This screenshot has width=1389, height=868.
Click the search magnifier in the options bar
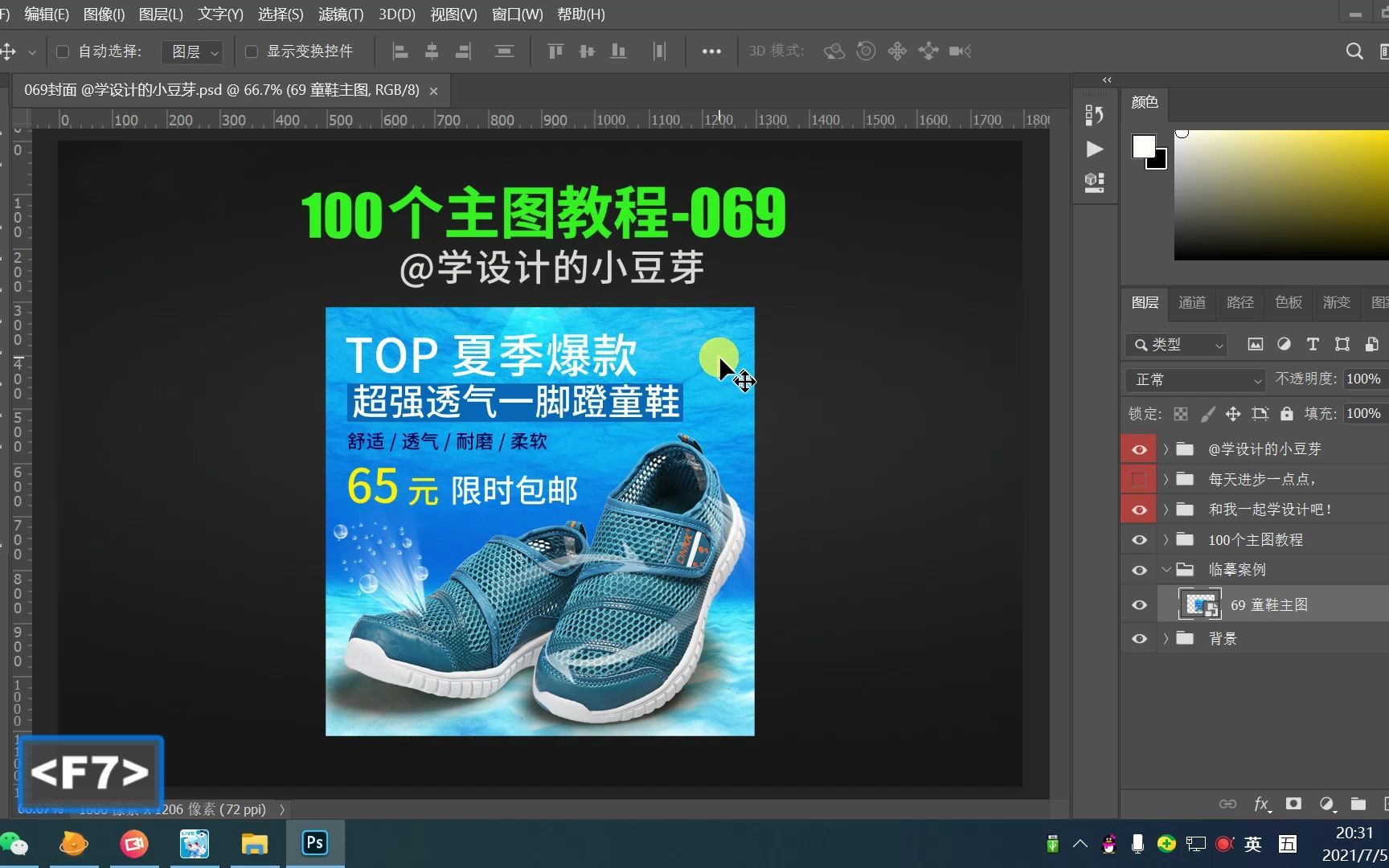pos(1354,51)
